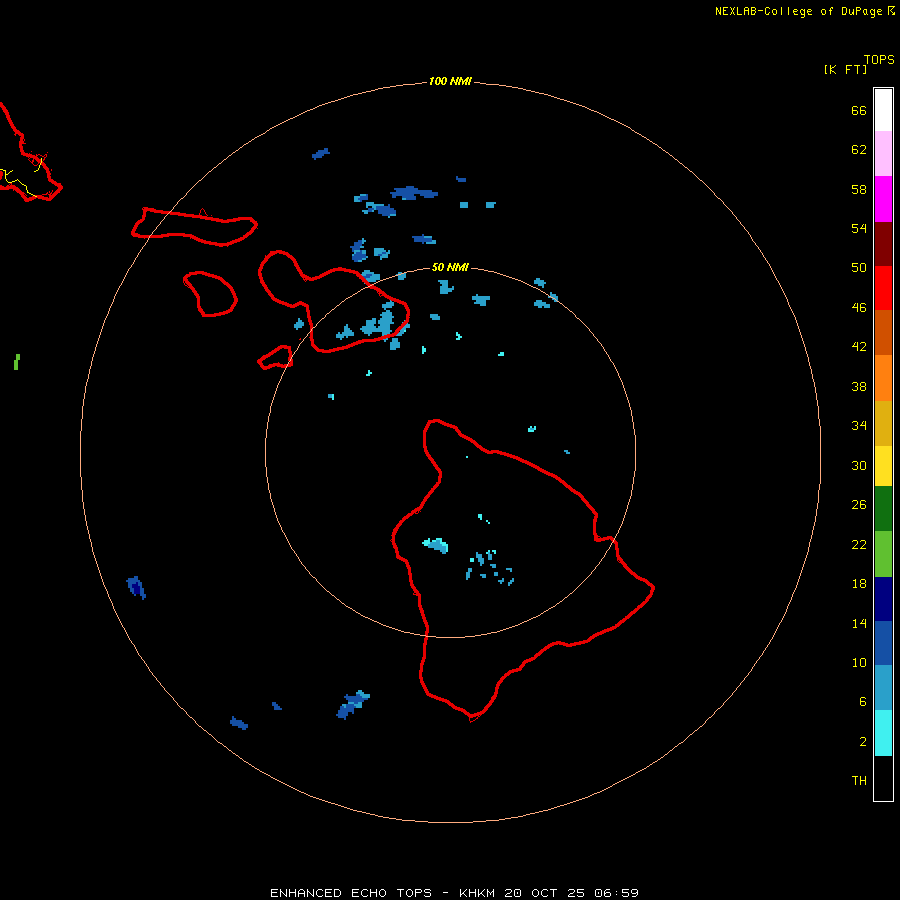Screen dimensions: 900x900
Task: Click the "100 NMI" range ring label
Action: point(450,82)
